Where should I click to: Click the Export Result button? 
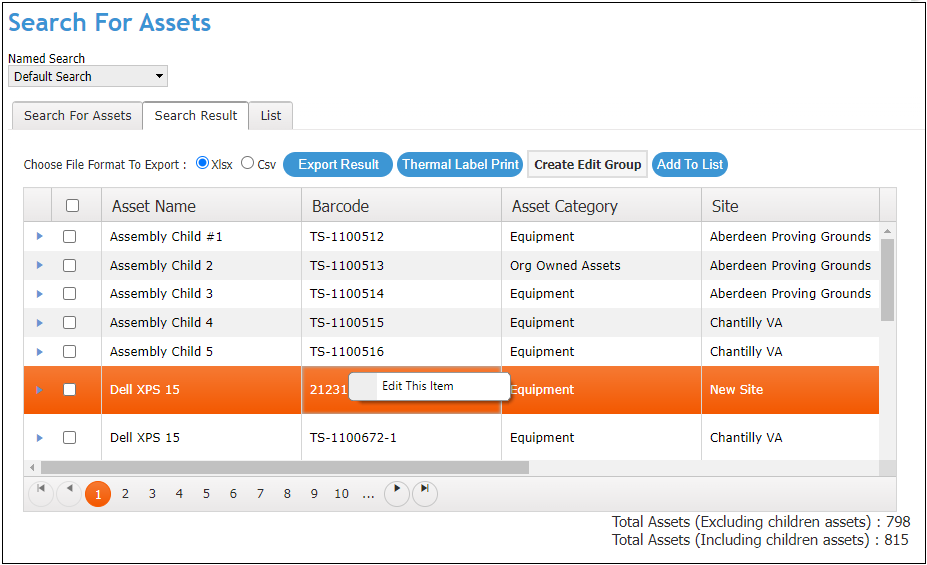(x=338, y=164)
